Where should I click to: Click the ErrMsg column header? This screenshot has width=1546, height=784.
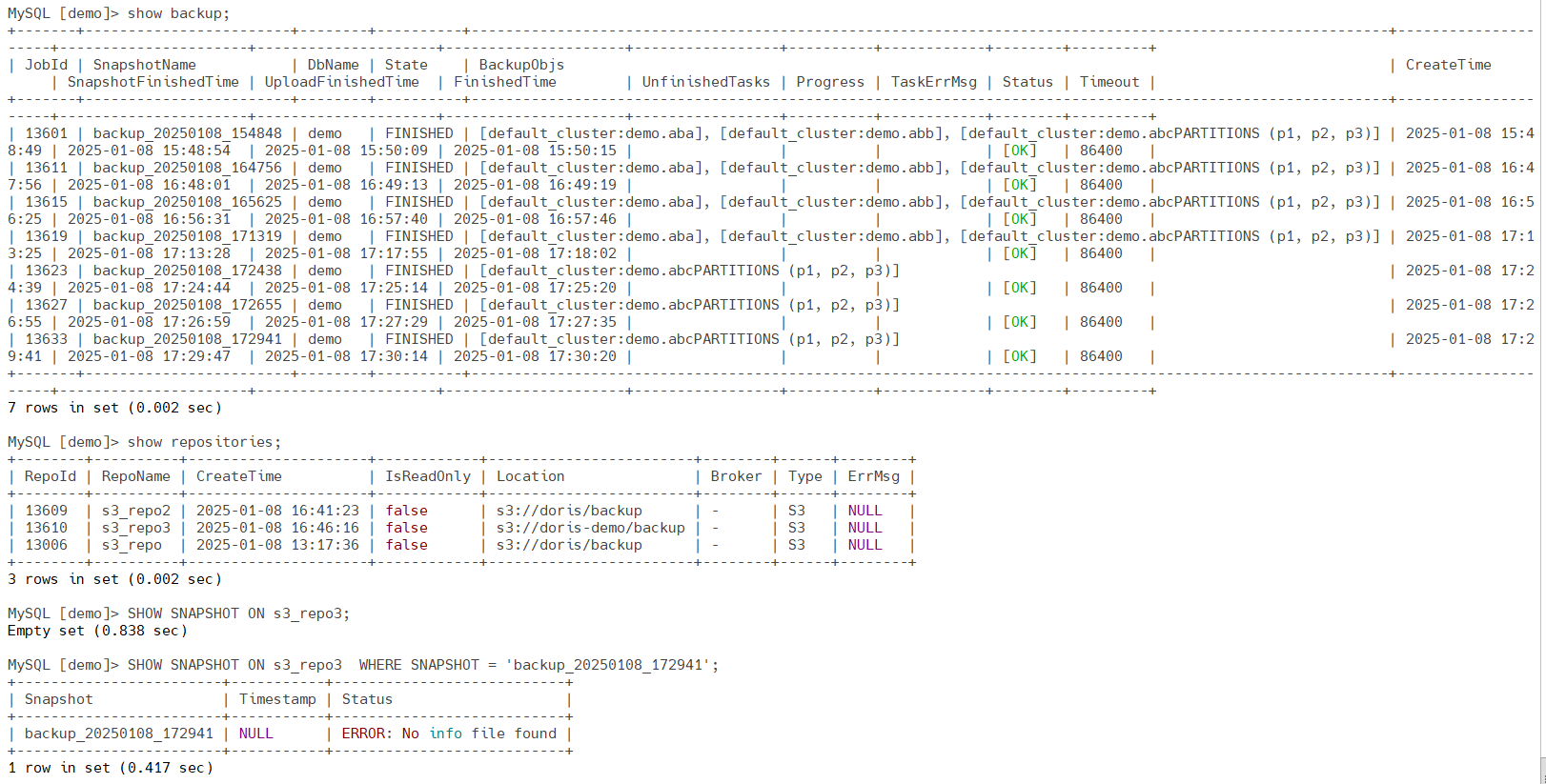coord(873,476)
